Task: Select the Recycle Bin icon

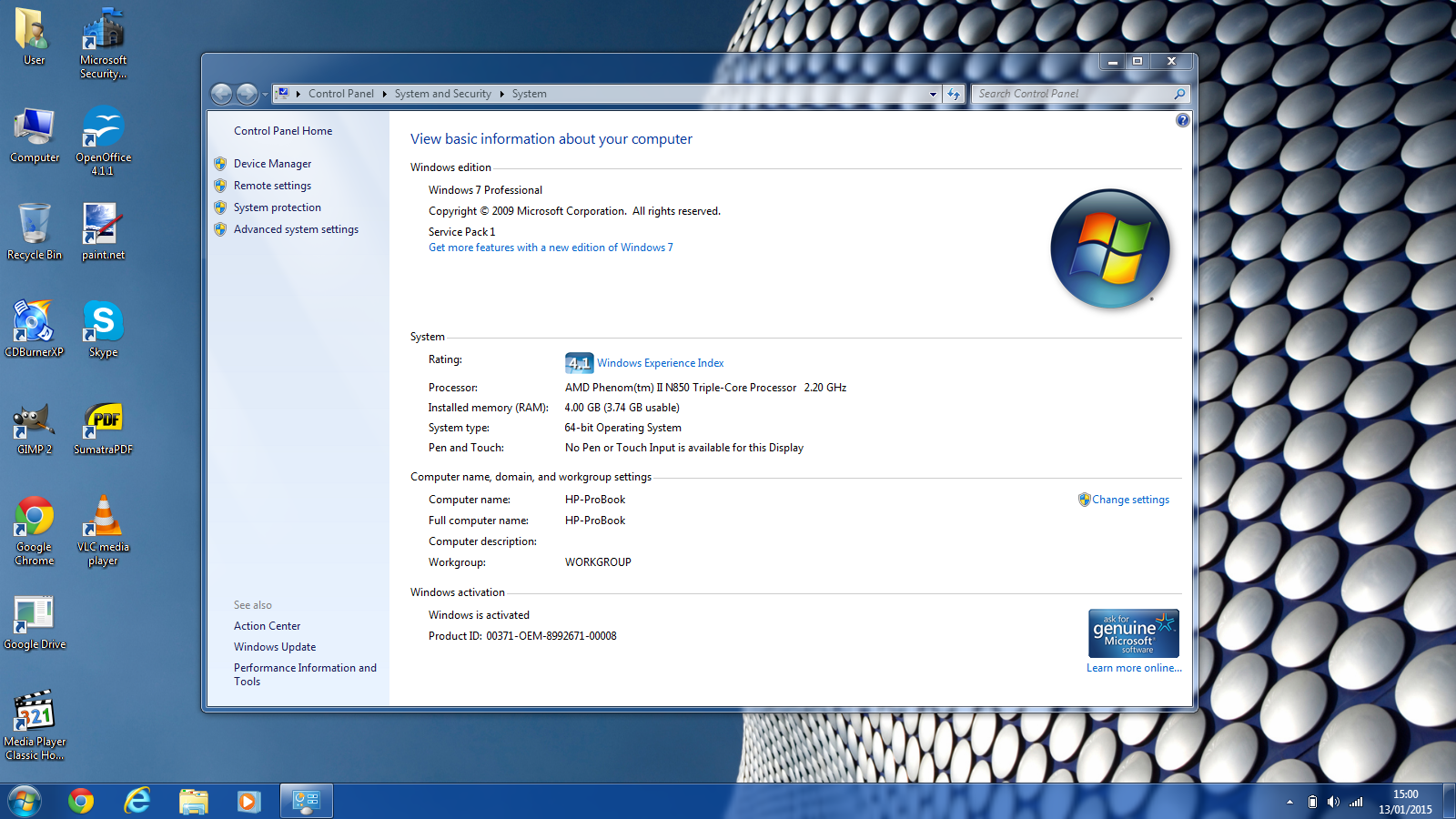Action: click(x=35, y=231)
